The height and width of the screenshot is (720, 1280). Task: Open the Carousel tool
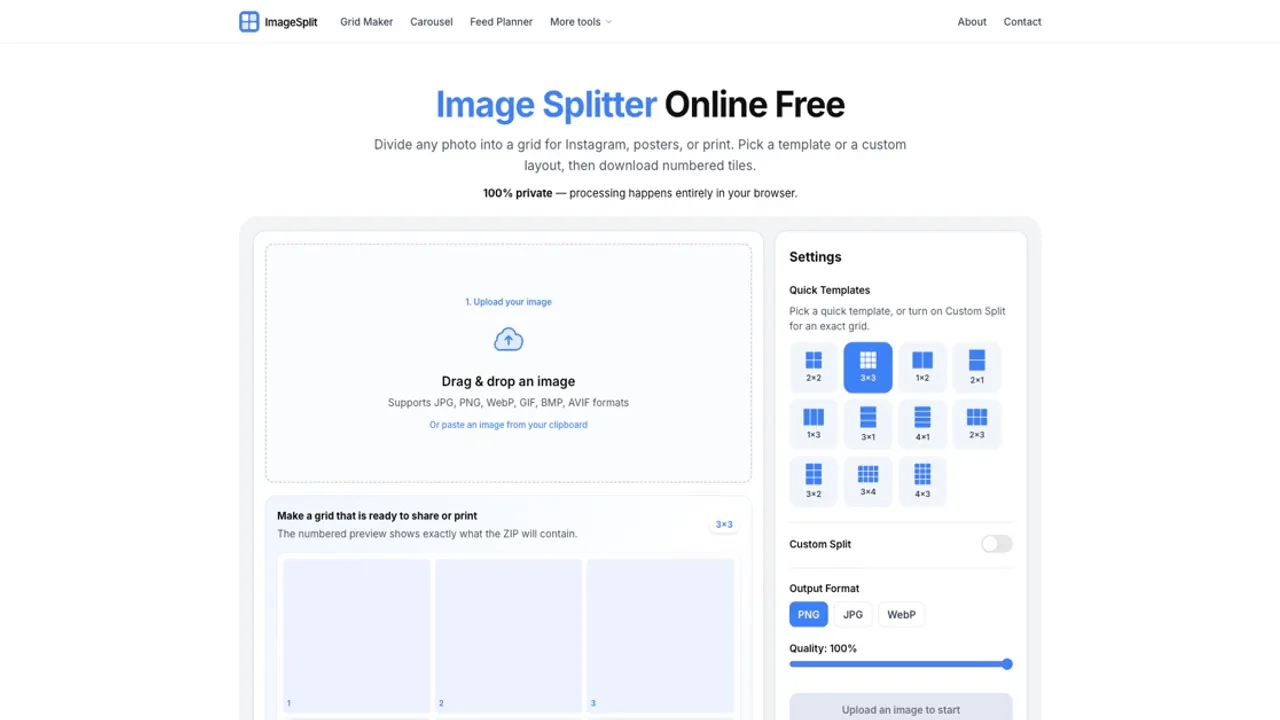click(x=431, y=22)
